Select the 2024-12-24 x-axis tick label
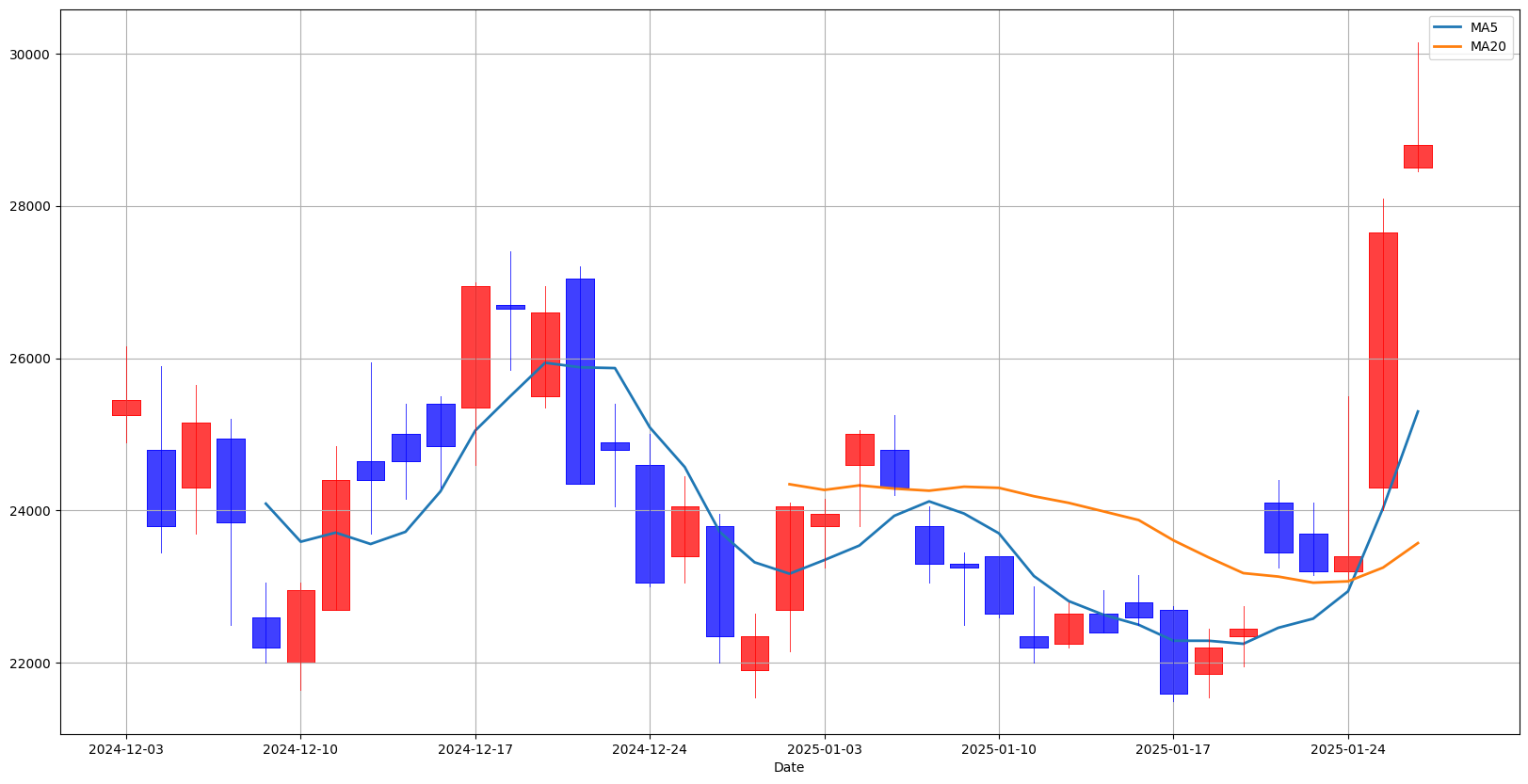 650,750
